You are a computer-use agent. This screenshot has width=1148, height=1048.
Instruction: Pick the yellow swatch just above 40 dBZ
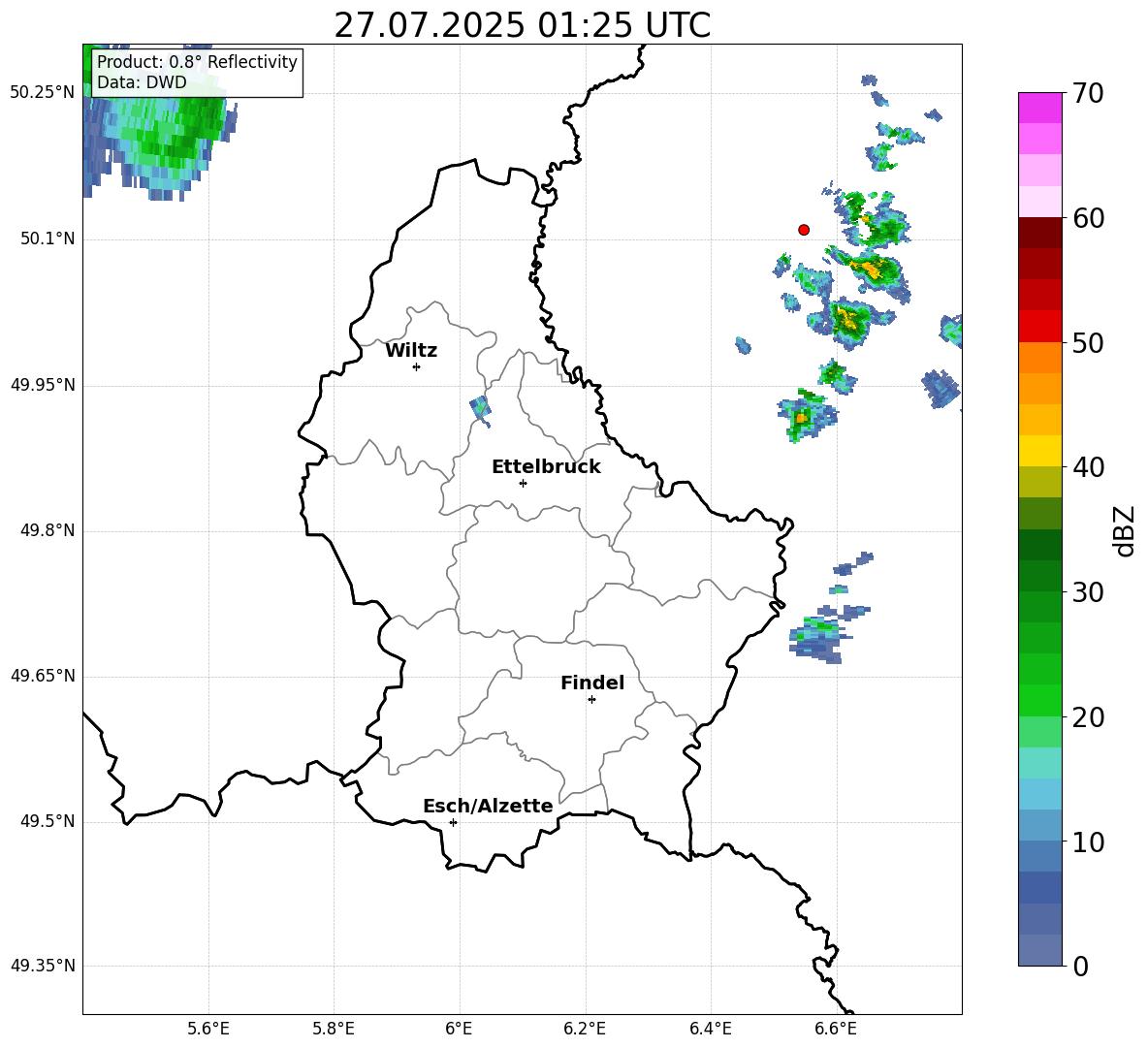(1040, 451)
